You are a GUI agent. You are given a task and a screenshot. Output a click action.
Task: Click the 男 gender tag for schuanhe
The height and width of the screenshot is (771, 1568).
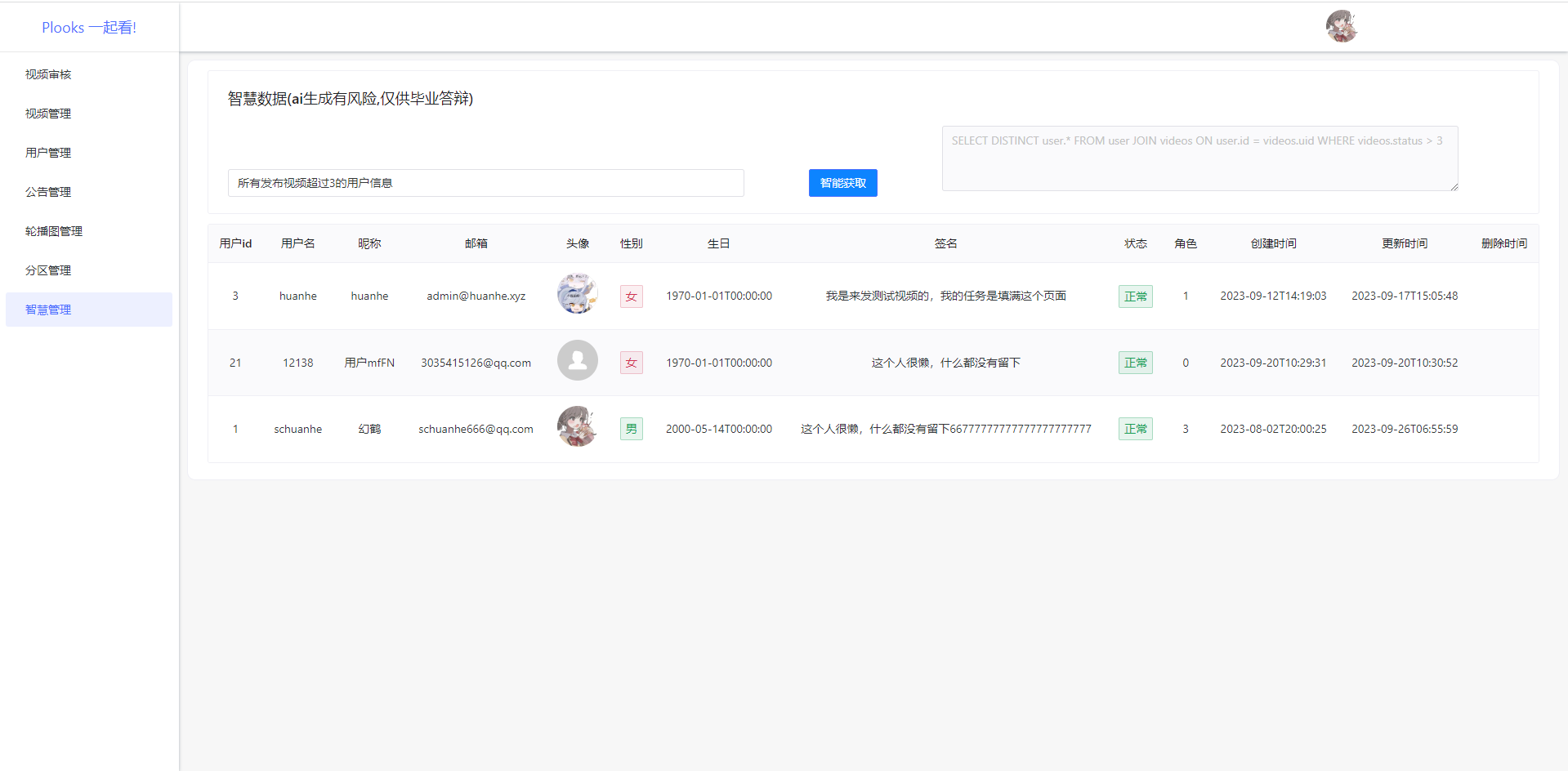coord(630,428)
